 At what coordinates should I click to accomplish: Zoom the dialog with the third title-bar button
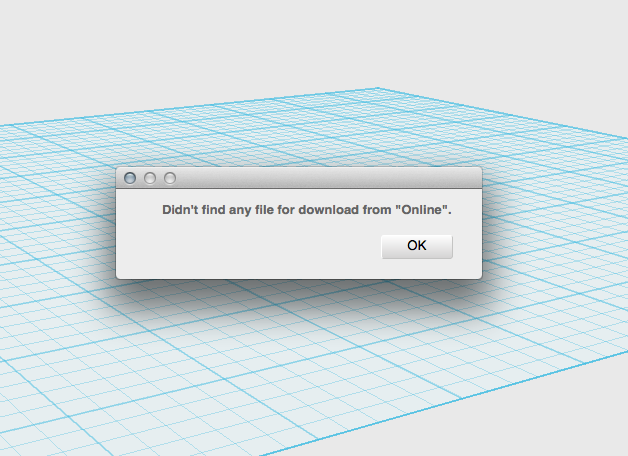tap(170, 178)
